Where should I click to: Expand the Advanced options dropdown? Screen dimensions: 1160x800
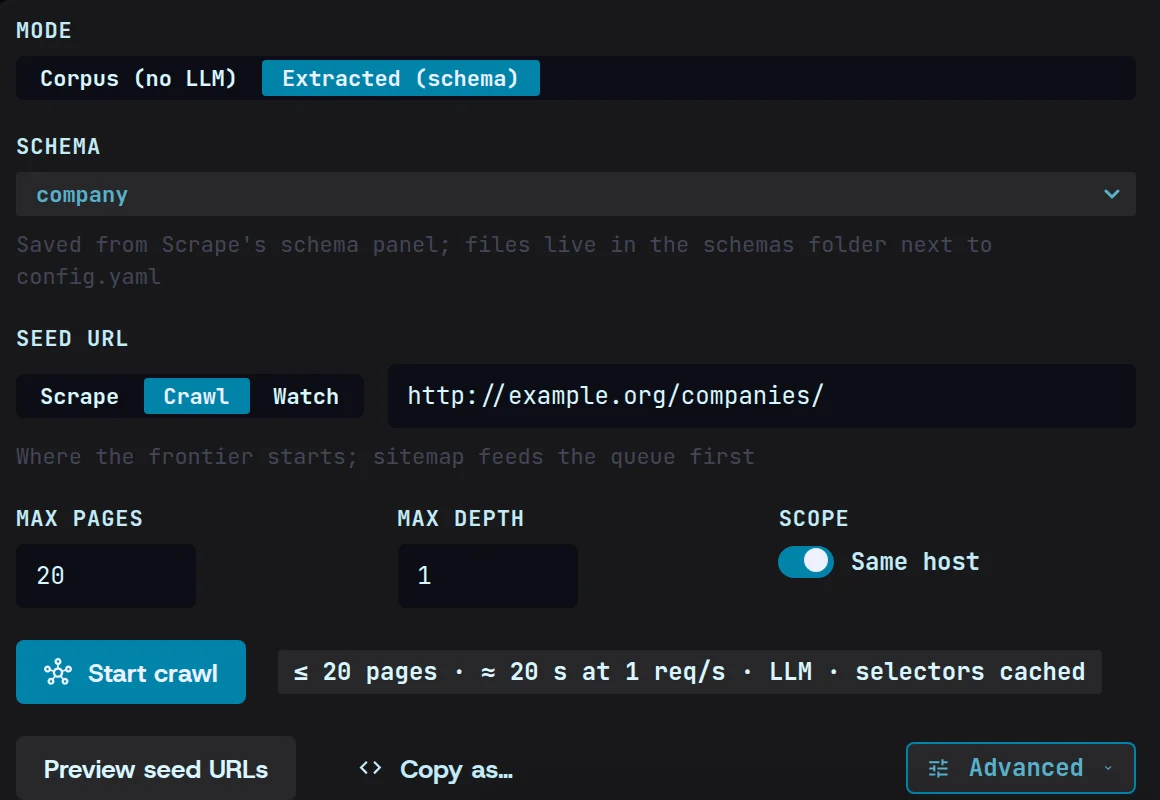coord(1021,768)
